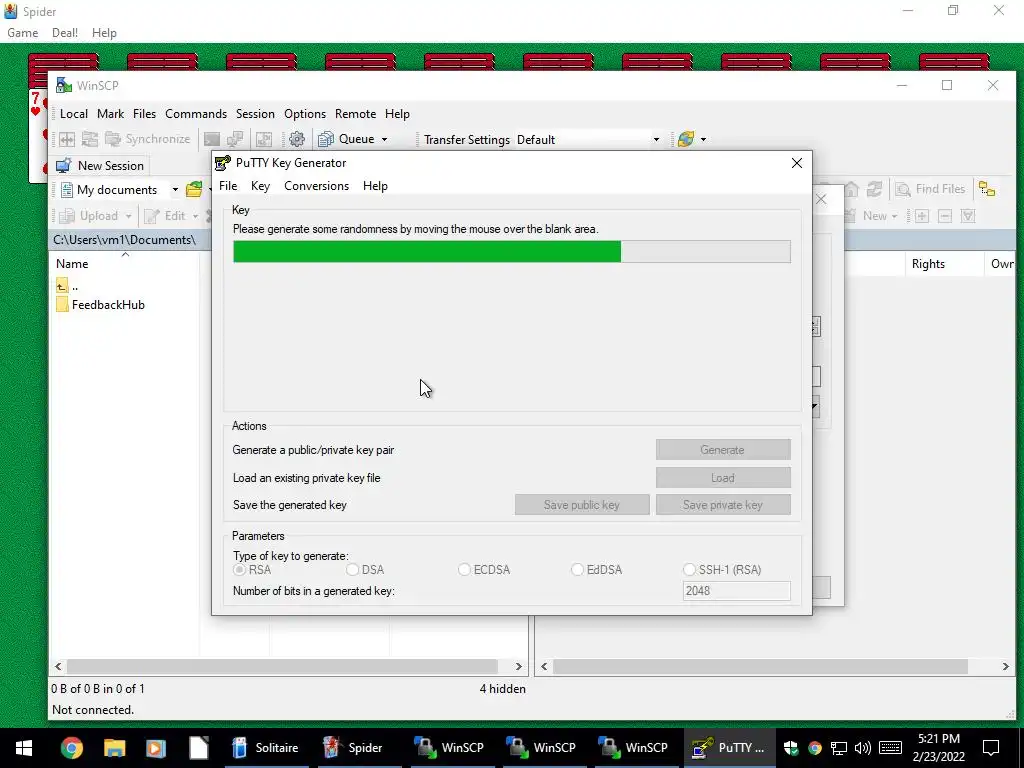Open the console terminal icon in WinSCP toolbar
This screenshot has width=1024, height=768.
click(212, 139)
